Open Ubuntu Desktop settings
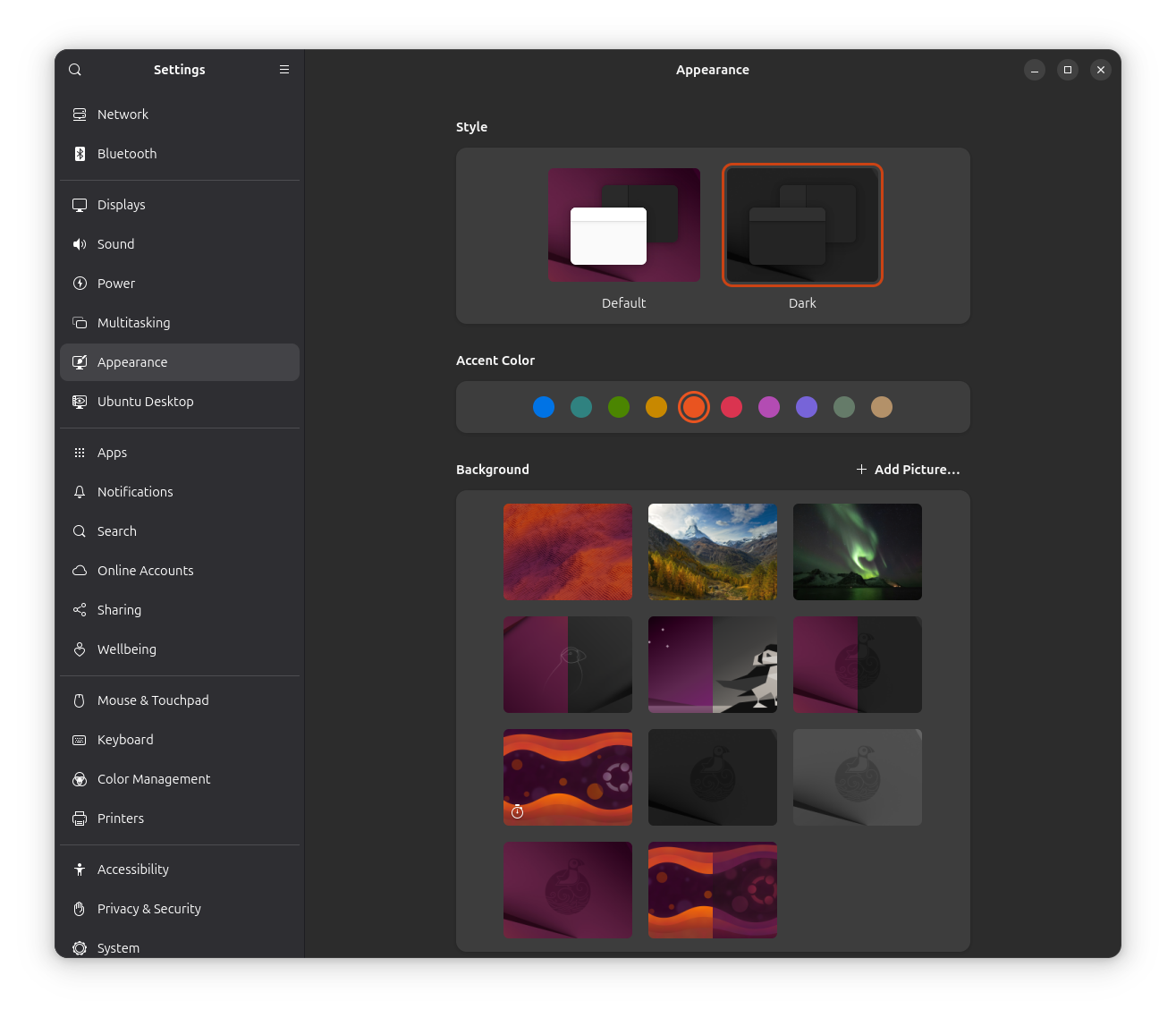The image size is (1176, 1018). pyautogui.click(x=146, y=402)
